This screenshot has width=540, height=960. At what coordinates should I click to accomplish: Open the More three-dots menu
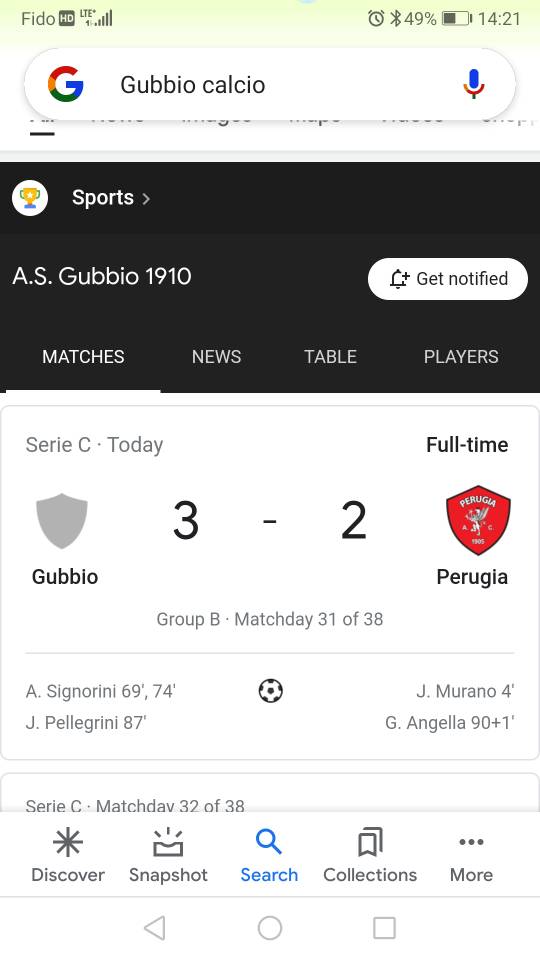[471, 842]
